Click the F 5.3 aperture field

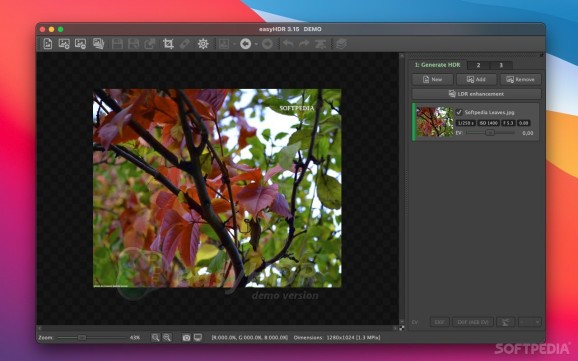(x=508, y=123)
